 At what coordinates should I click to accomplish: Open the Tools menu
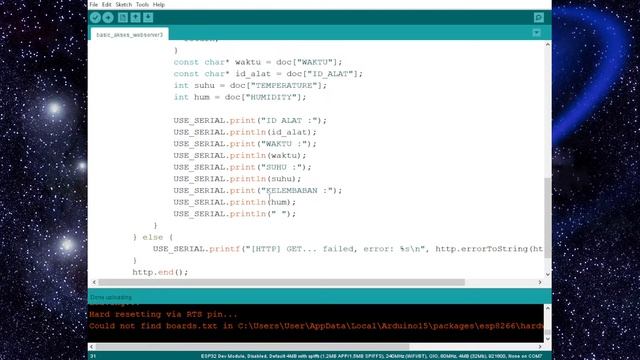142,4
